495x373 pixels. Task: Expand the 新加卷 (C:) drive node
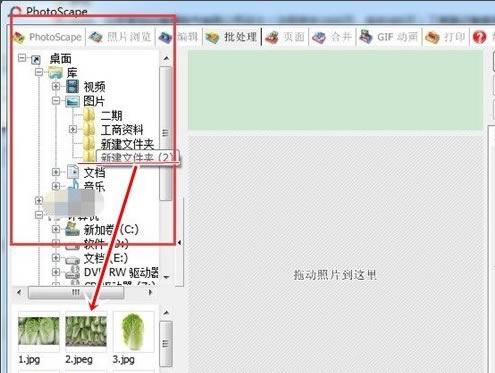56,229
